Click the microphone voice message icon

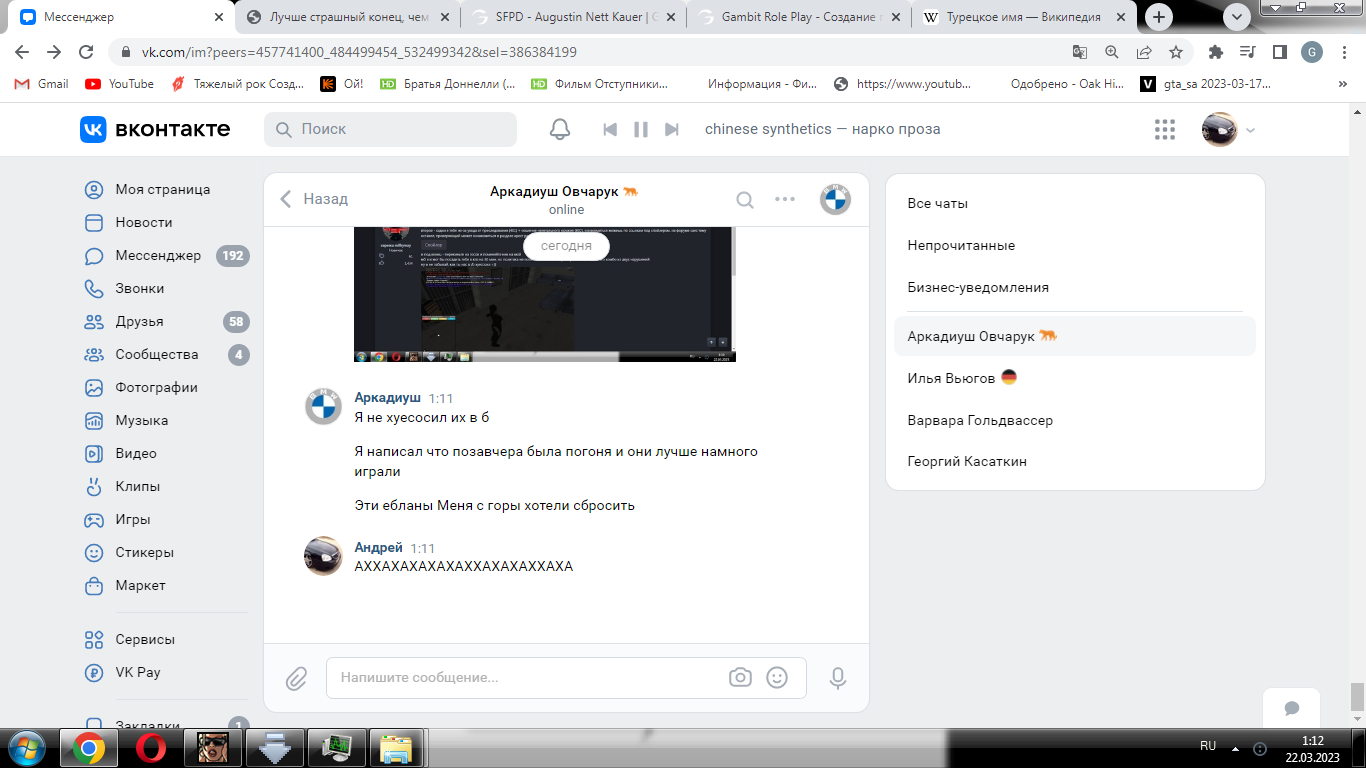838,678
